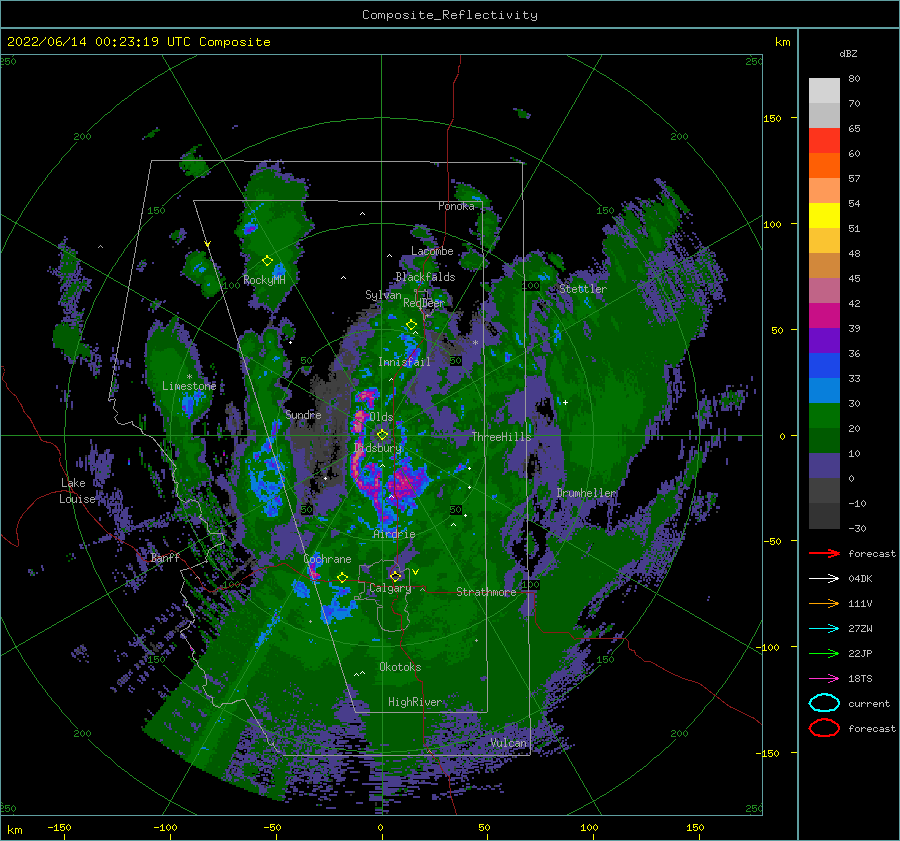Viewport: 900px width, 841px height.
Task: Click the Vulcan city label
Action: [x=508, y=743]
